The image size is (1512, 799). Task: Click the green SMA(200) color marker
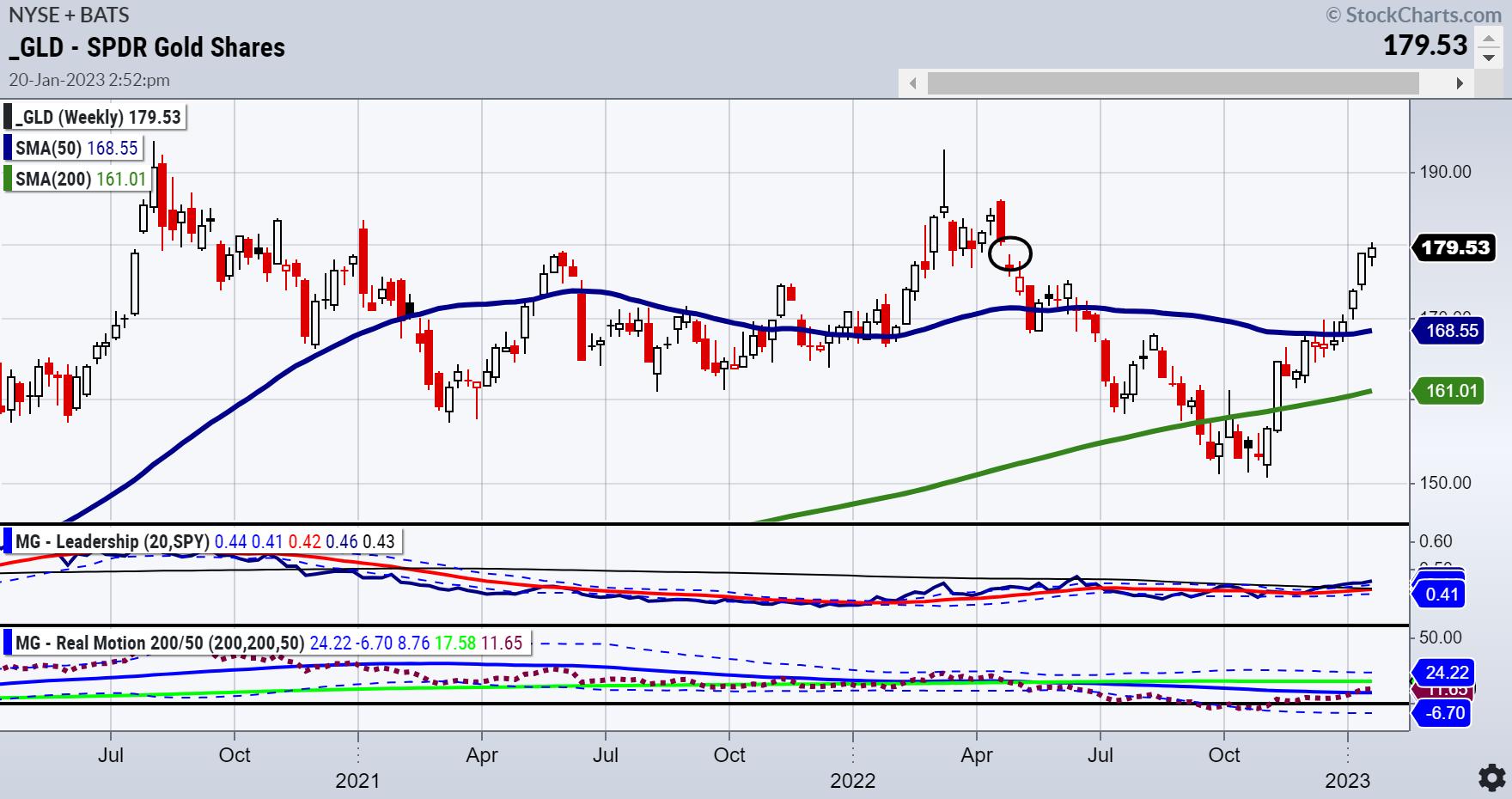pyautogui.click(x=8, y=179)
